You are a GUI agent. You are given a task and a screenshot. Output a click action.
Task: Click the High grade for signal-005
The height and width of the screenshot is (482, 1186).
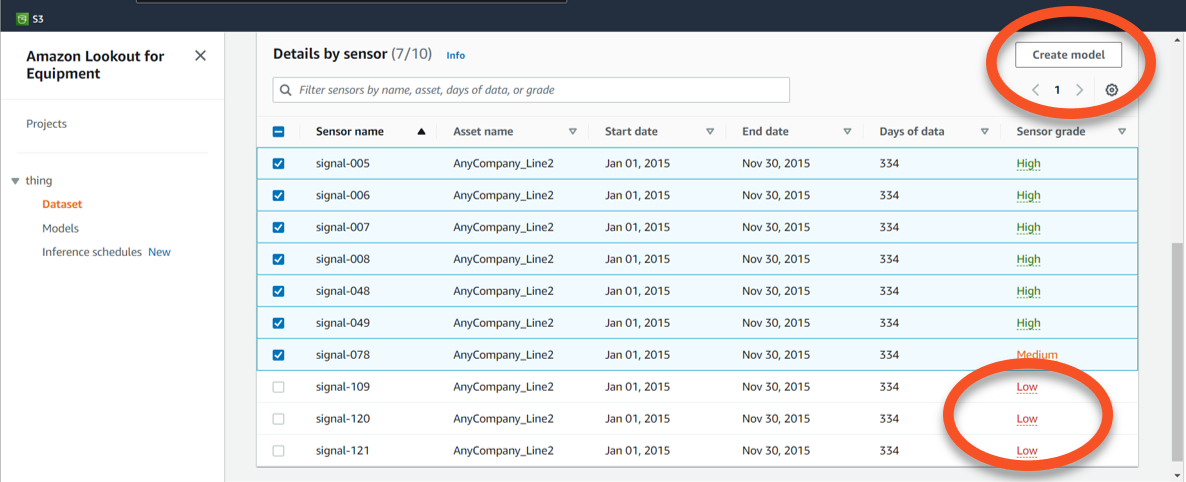click(1029, 163)
